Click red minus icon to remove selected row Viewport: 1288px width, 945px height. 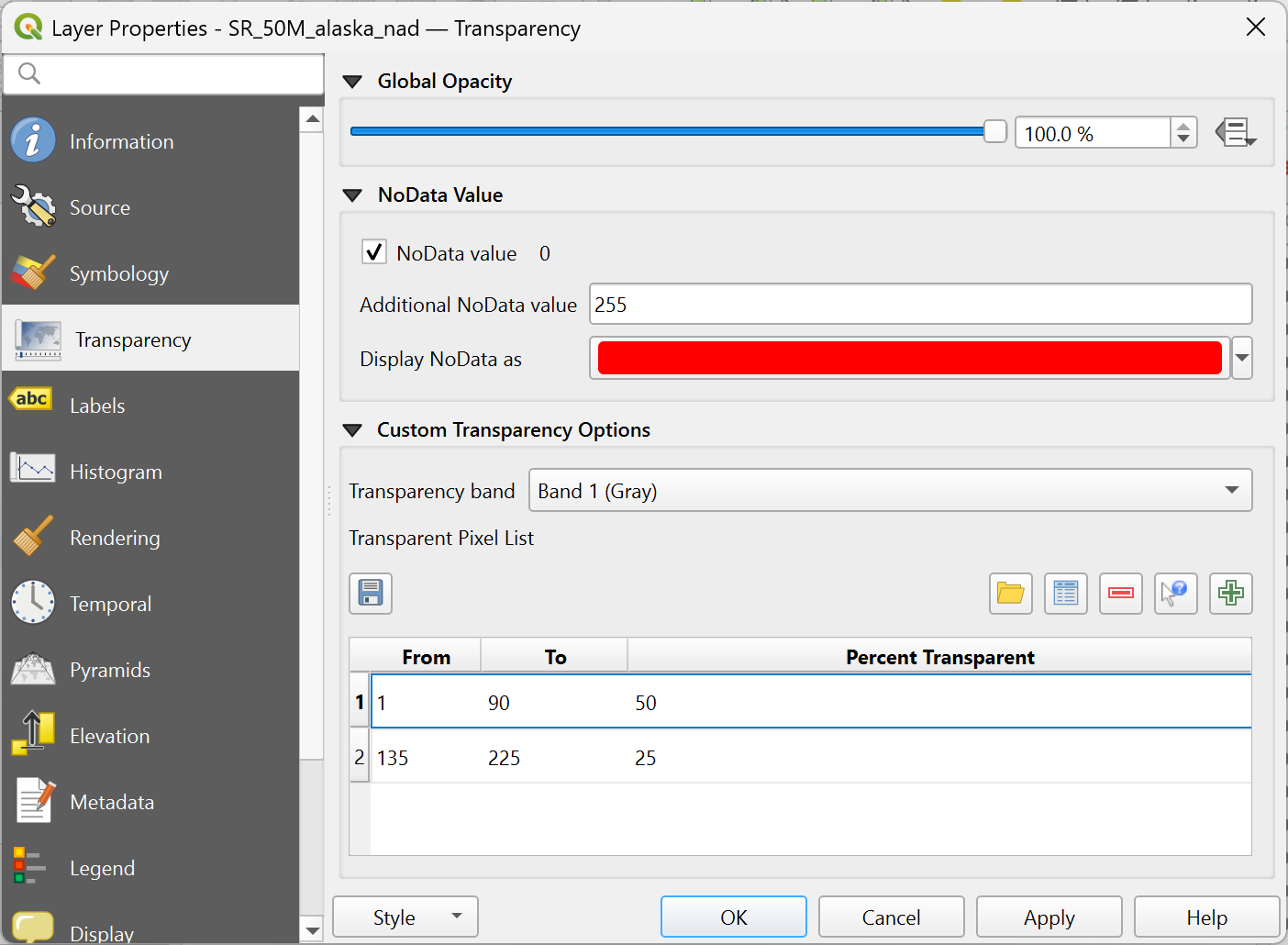pyautogui.click(x=1120, y=594)
